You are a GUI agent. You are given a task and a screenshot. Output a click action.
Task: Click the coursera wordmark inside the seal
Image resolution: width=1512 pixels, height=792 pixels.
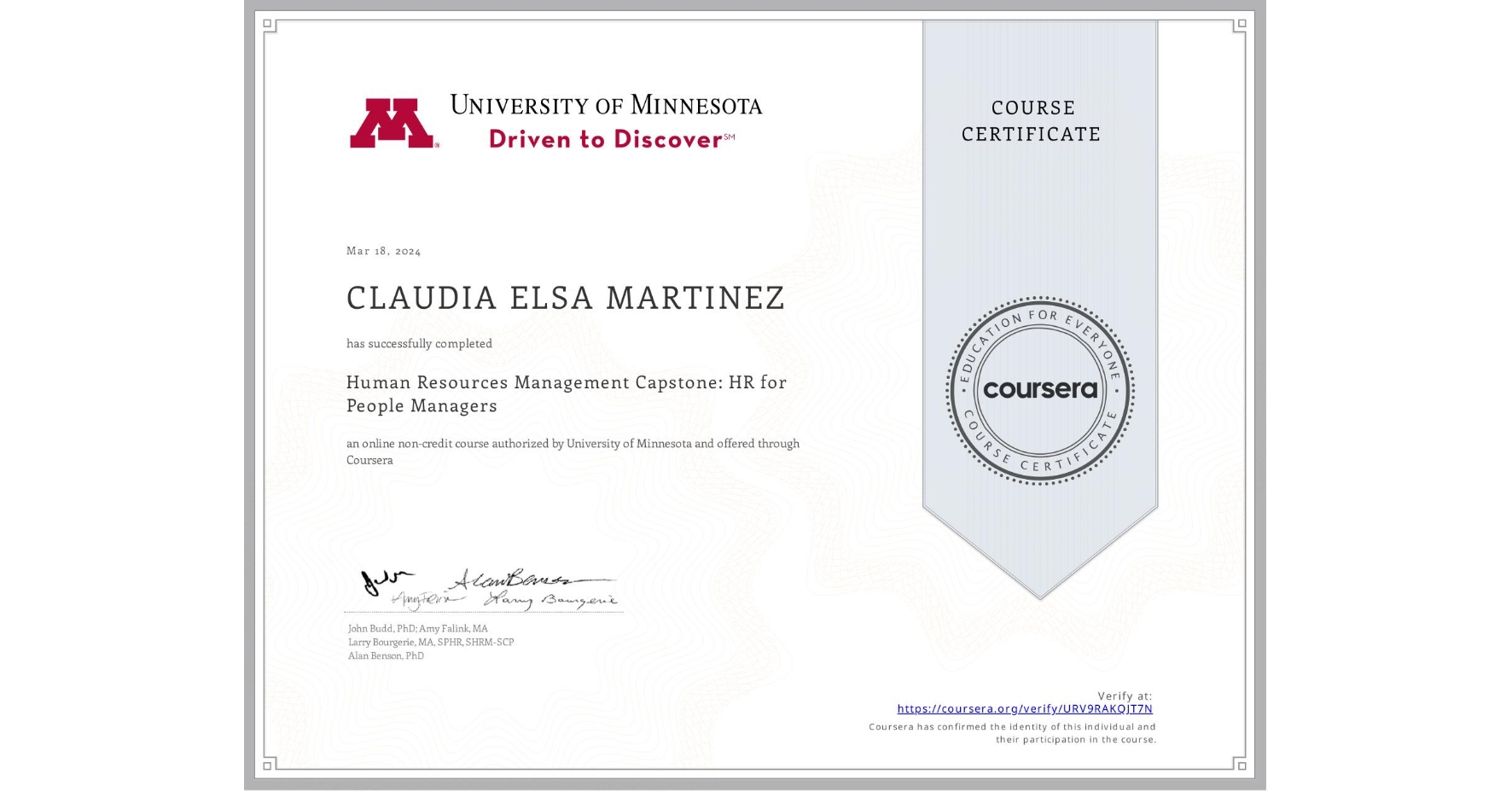pos(1039,390)
